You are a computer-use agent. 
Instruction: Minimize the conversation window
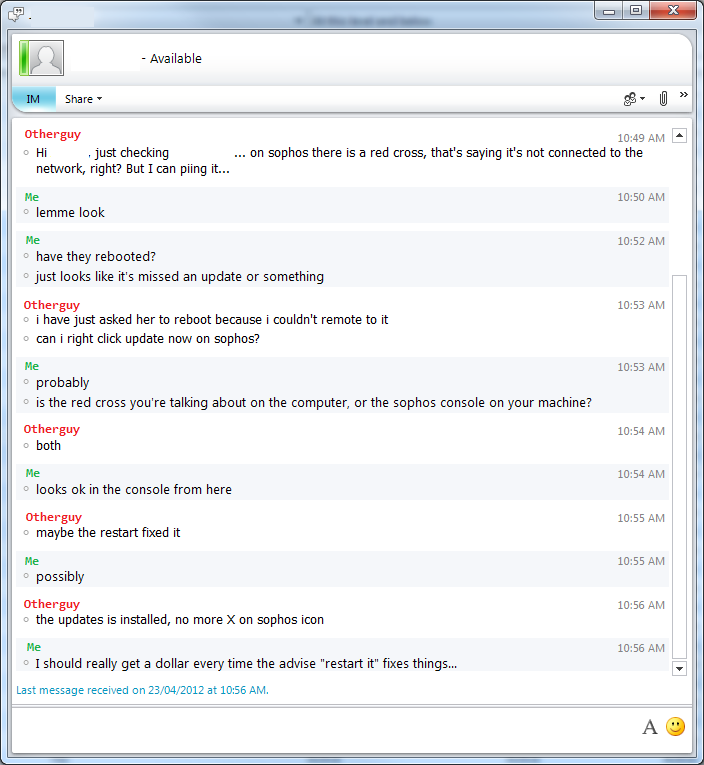coord(609,11)
